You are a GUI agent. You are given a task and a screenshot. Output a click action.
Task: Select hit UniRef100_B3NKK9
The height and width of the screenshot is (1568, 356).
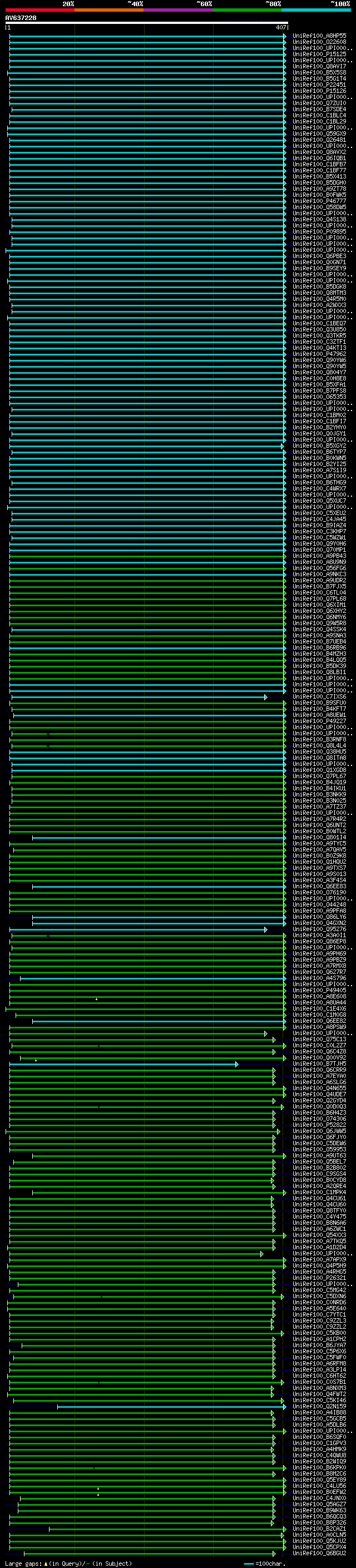pyautogui.click(x=319, y=794)
